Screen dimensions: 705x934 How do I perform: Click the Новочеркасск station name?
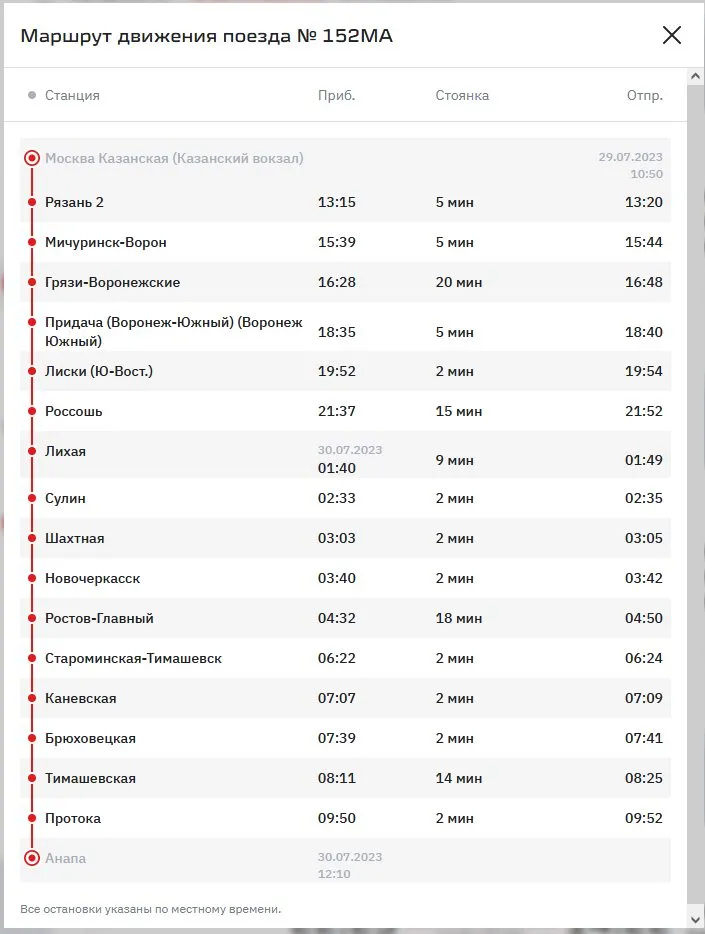92,578
